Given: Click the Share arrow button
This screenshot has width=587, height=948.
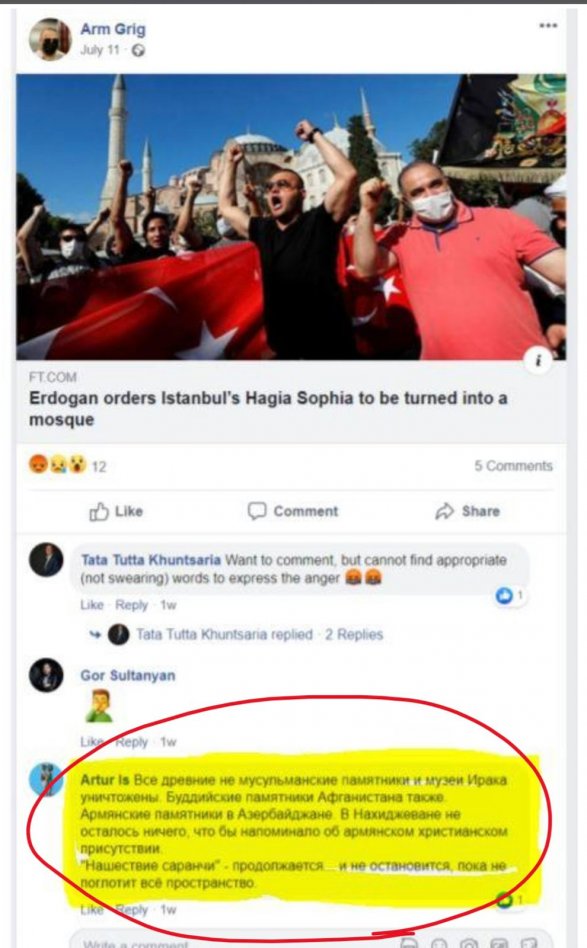Looking at the screenshot, I should click(467, 511).
